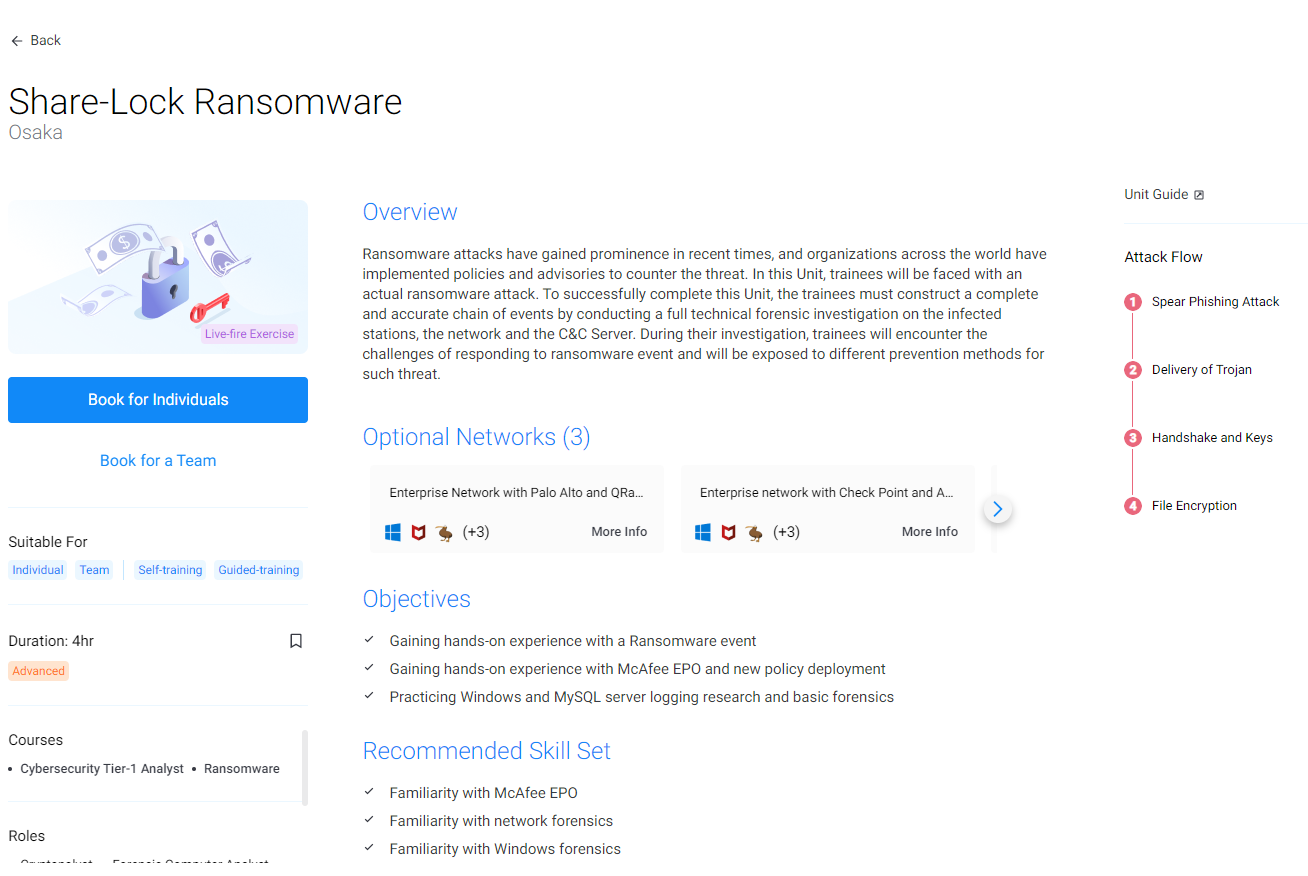Click the McAfee shield icon in the Check Point network card
This screenshot has width=1308, height=876.
coord(729,532)
